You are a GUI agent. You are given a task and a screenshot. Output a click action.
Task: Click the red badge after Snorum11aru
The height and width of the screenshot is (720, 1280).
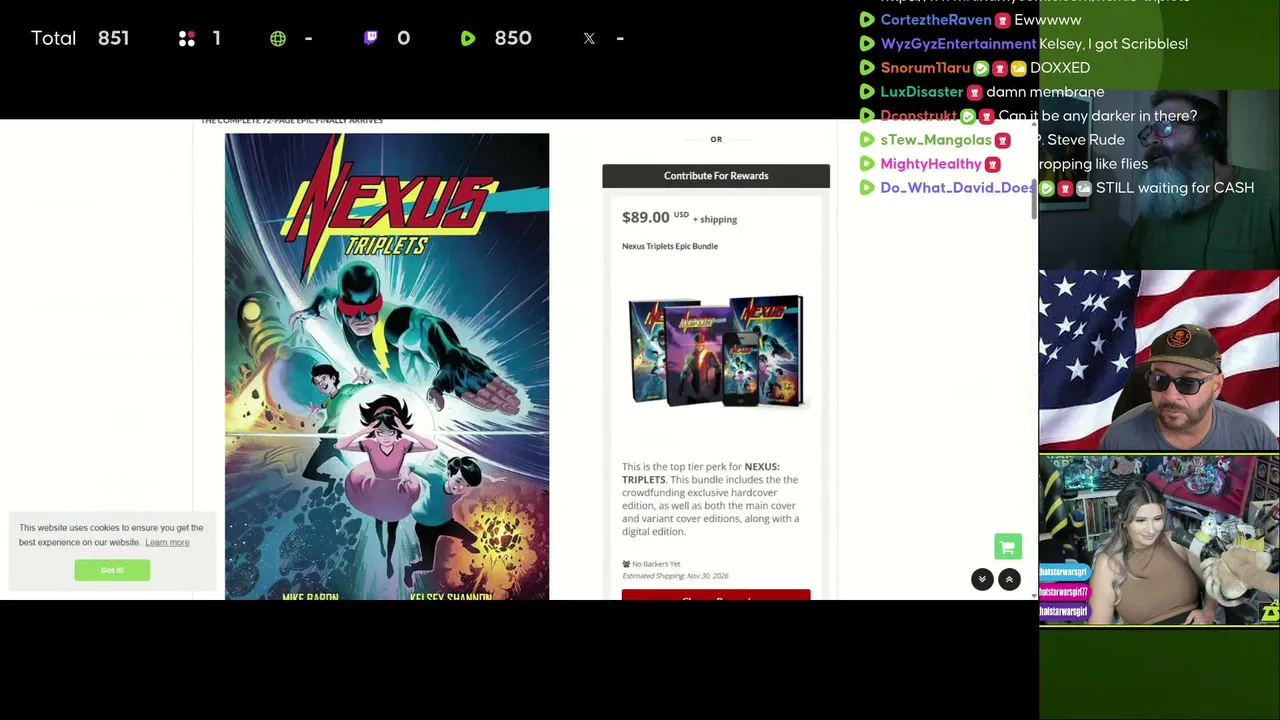pyautogui.click(x=999, y=68)
